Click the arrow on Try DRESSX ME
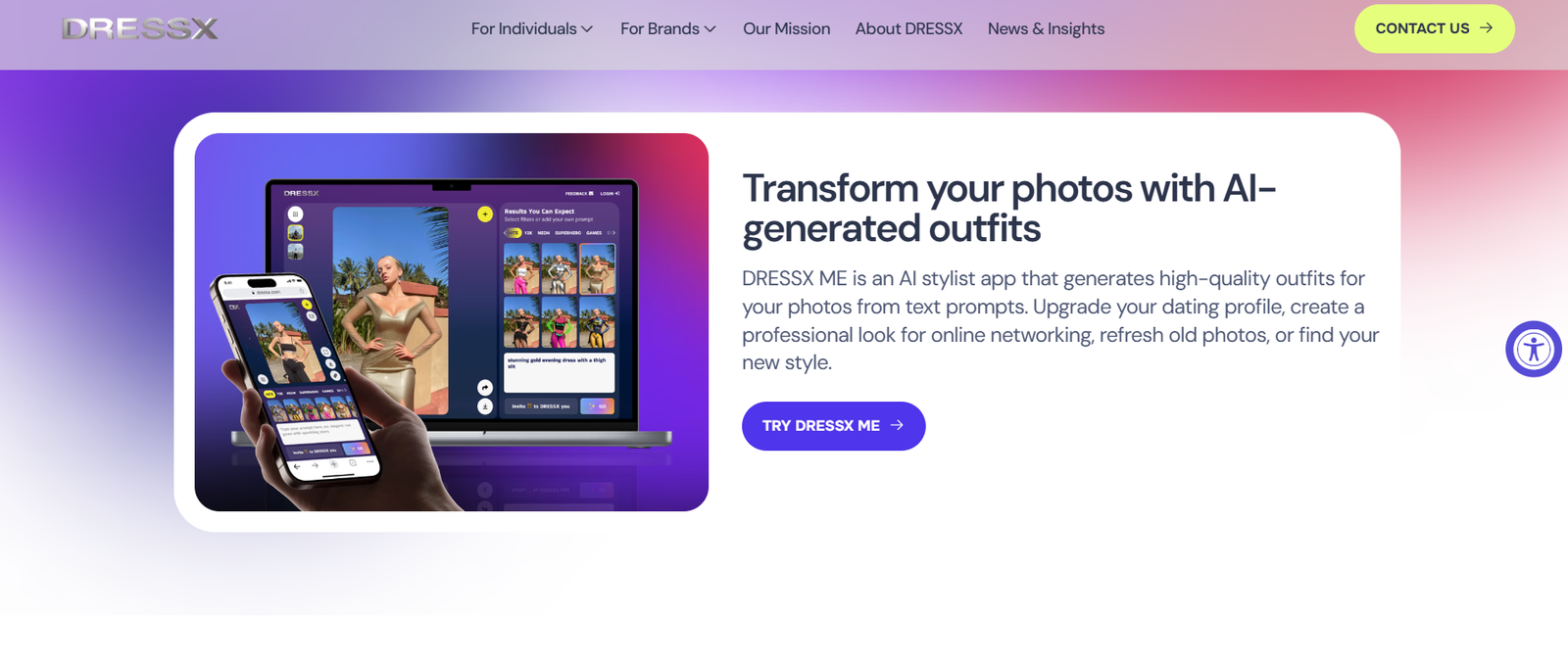The width and height of the screenshot is (1568, 667). pyautogui.click(x=897, y=425)
